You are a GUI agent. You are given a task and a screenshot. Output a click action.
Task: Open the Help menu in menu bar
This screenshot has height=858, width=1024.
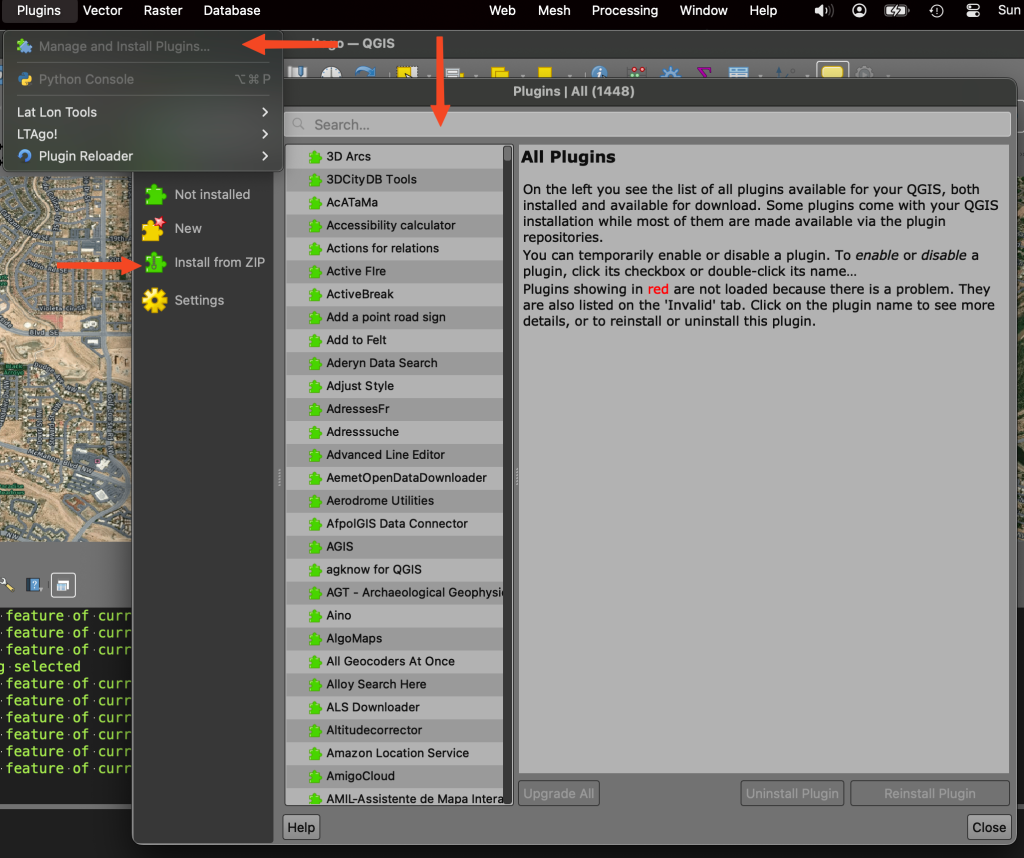pos(763,10)
